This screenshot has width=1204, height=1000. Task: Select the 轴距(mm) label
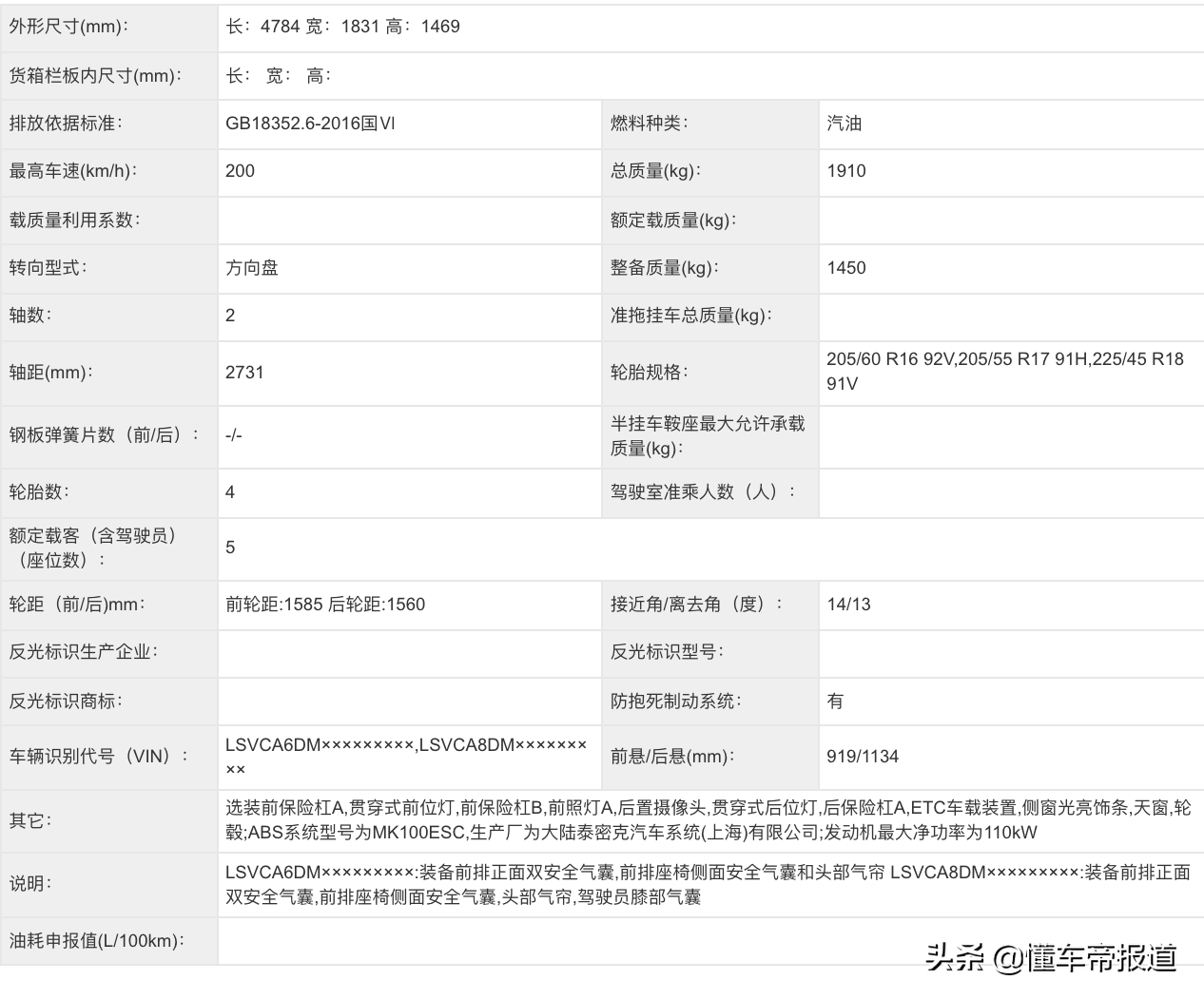51,373
